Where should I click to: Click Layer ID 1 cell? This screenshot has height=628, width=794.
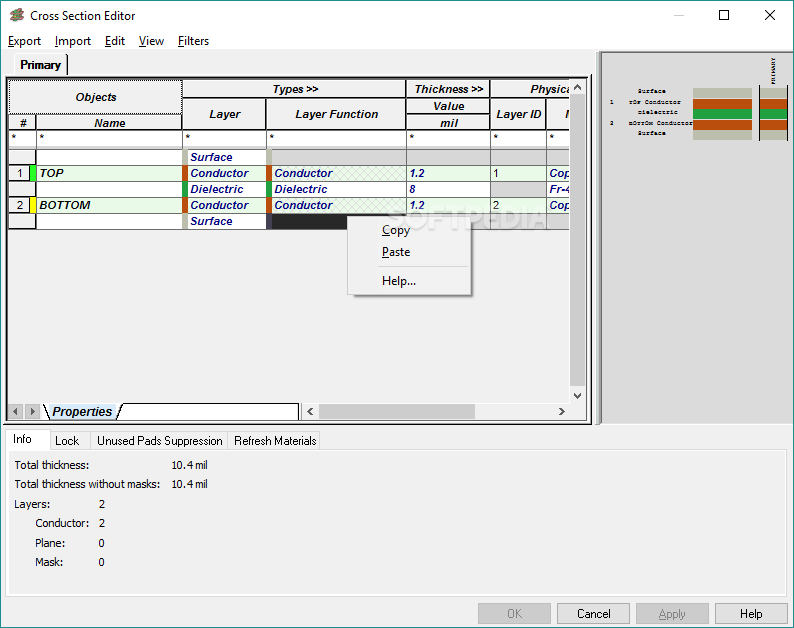[x=519, y=173]
